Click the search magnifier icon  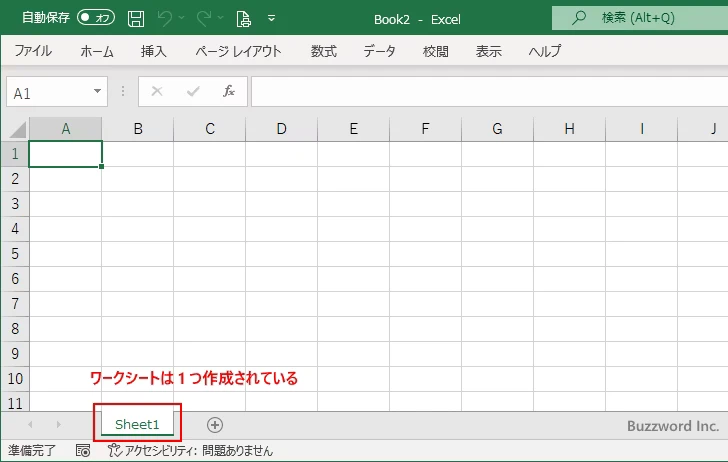pyautogui.click(x=579, y=18)
